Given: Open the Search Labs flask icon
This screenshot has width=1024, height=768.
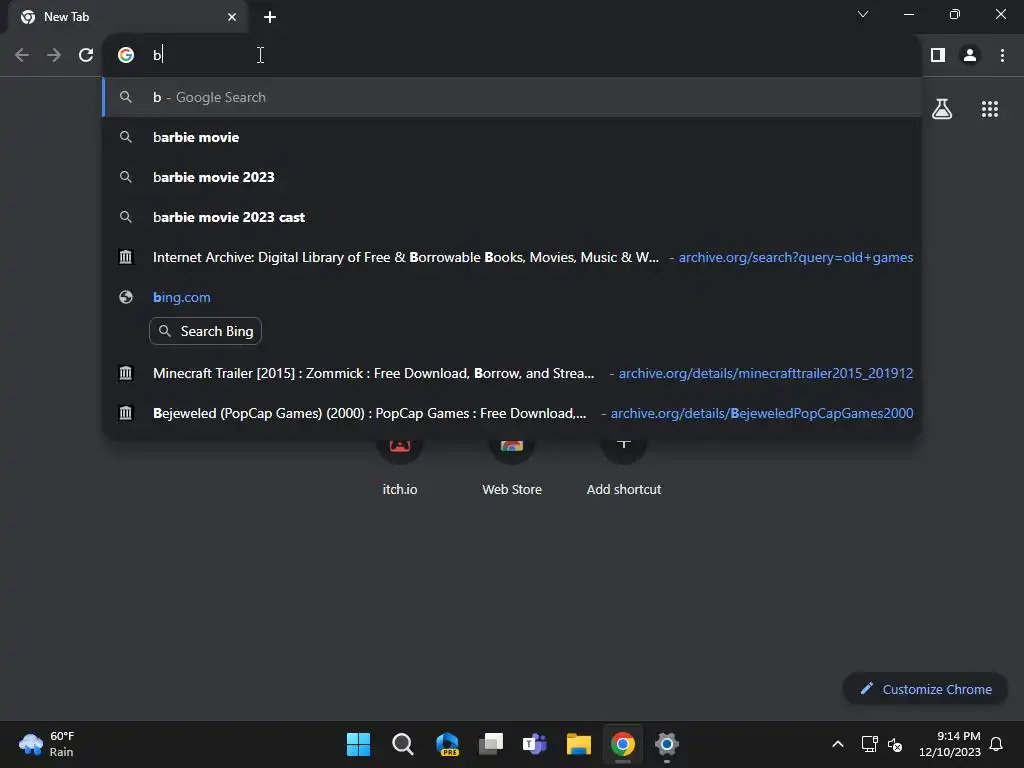Looking at the screenshot, I should click(942, 108).
